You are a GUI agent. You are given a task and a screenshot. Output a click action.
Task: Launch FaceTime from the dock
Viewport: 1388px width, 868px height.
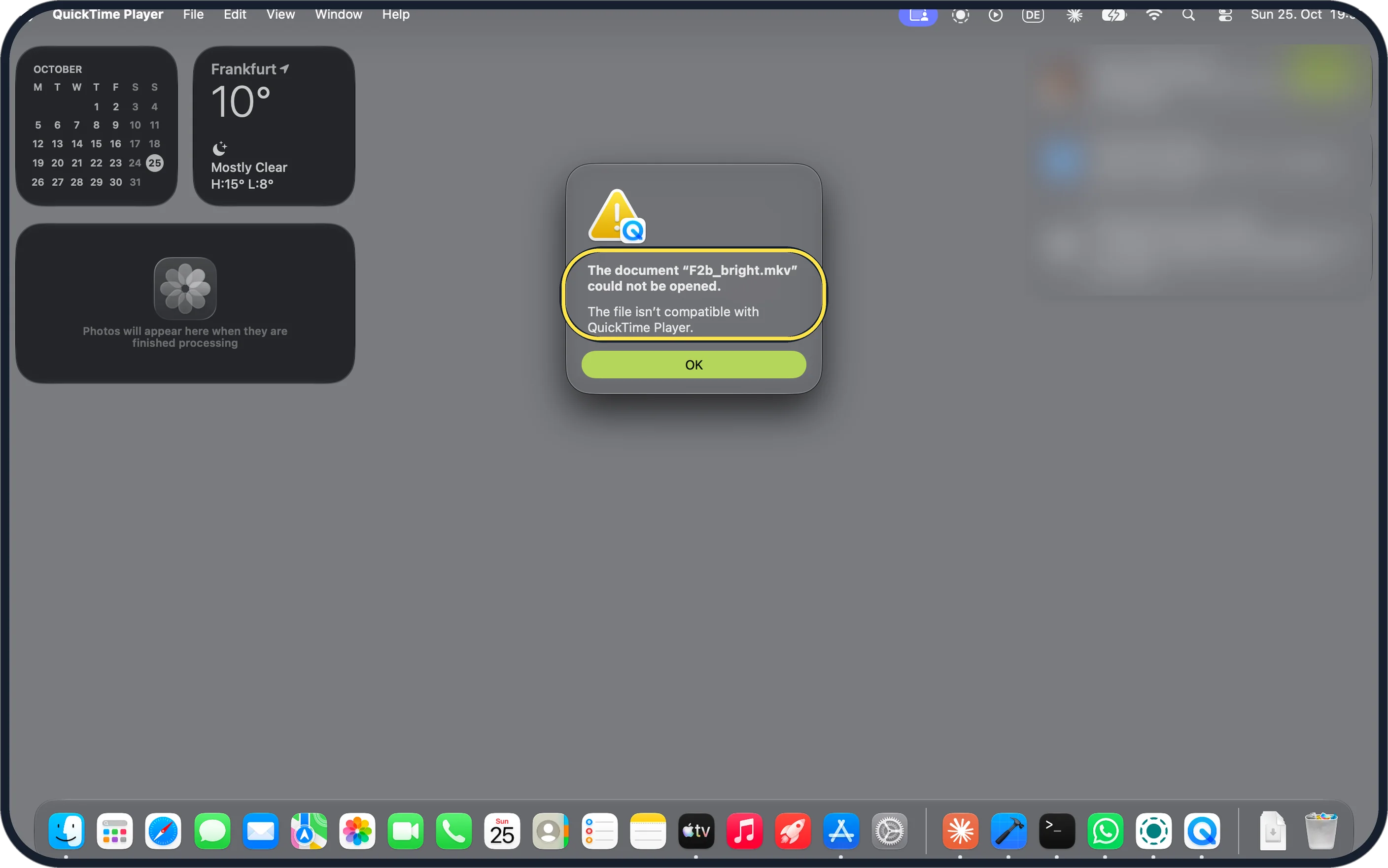point(406,831)
